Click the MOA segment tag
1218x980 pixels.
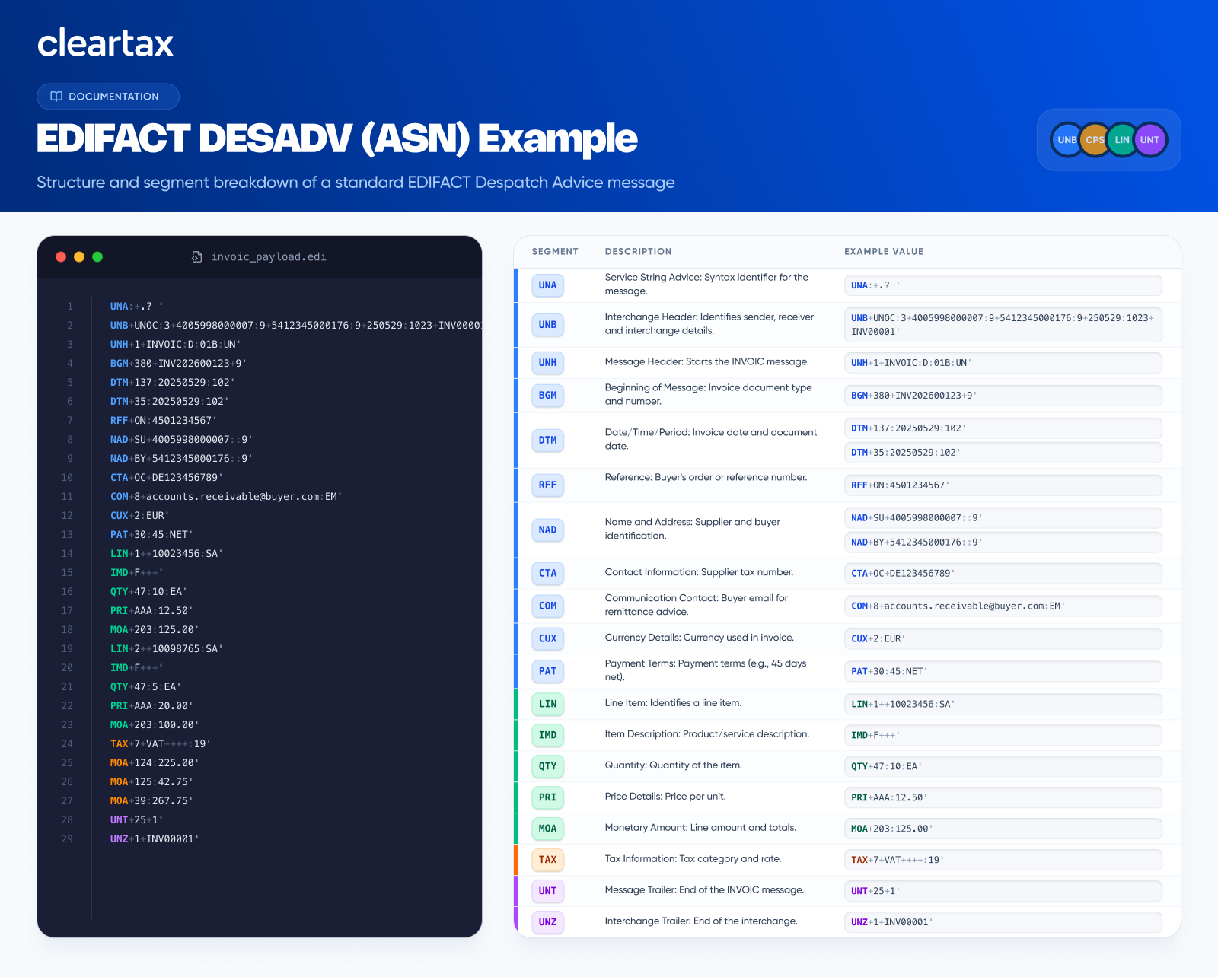[548, 829]
